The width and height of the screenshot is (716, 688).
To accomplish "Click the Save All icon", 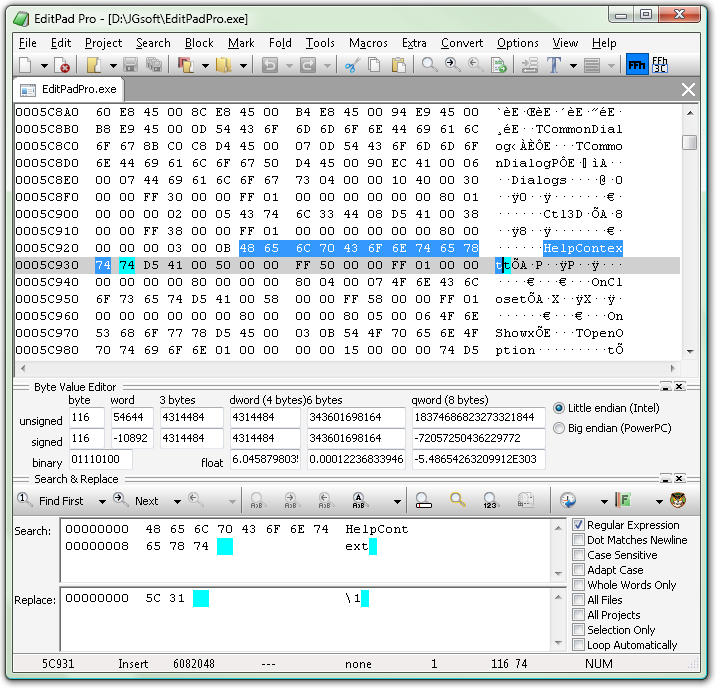I will (x=154, y=65).
